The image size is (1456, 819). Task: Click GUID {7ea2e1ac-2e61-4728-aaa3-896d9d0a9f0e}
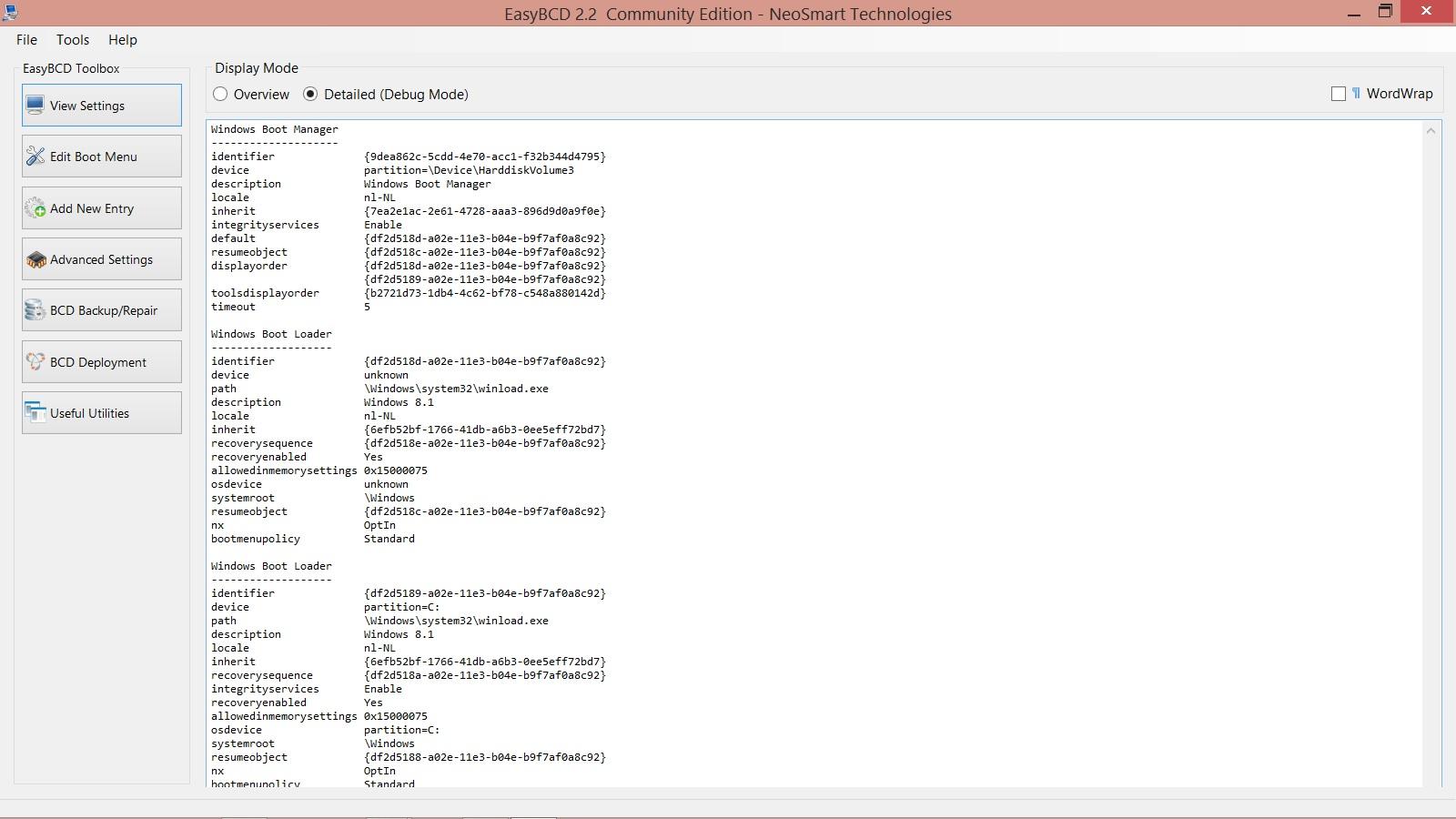pos(485,211)
